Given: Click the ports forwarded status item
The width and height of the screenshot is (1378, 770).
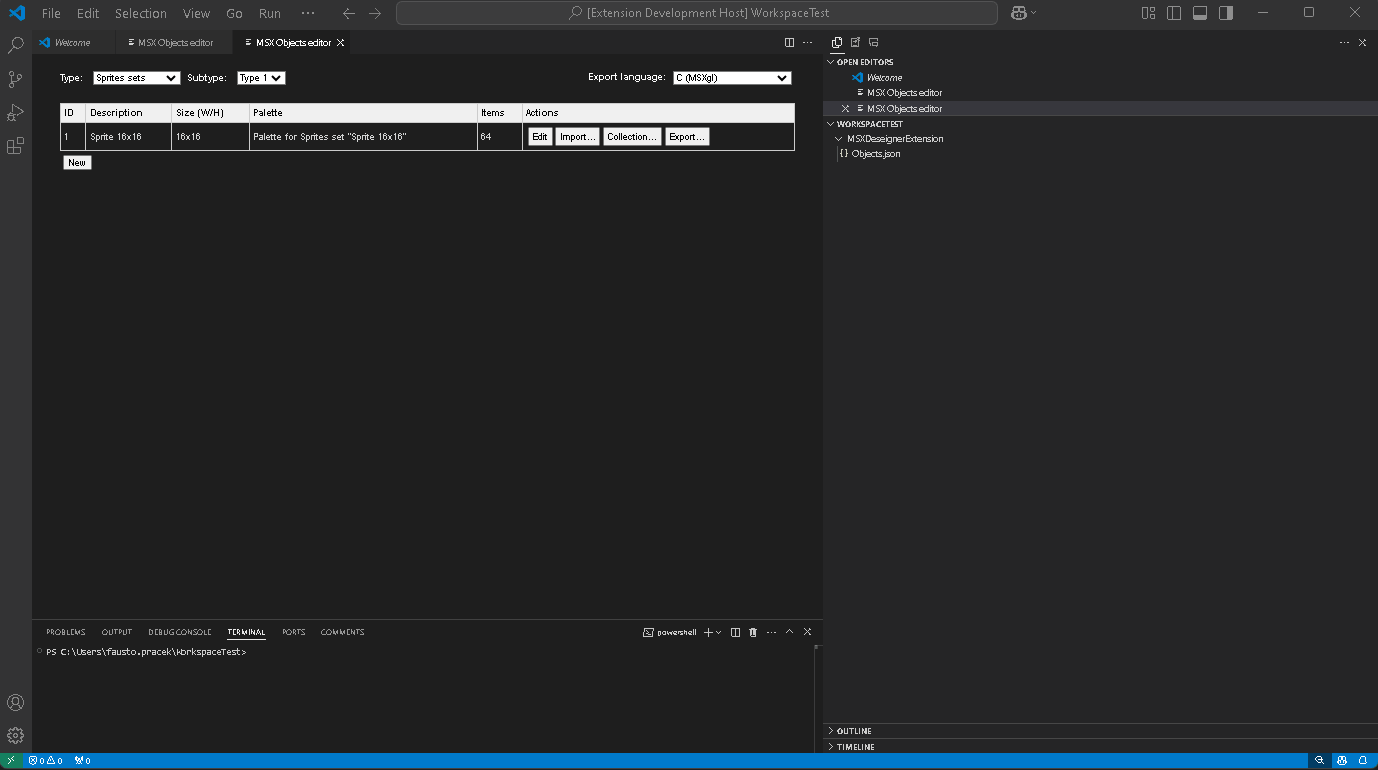Looking at the screenshot, I should [x=82, y=761].
